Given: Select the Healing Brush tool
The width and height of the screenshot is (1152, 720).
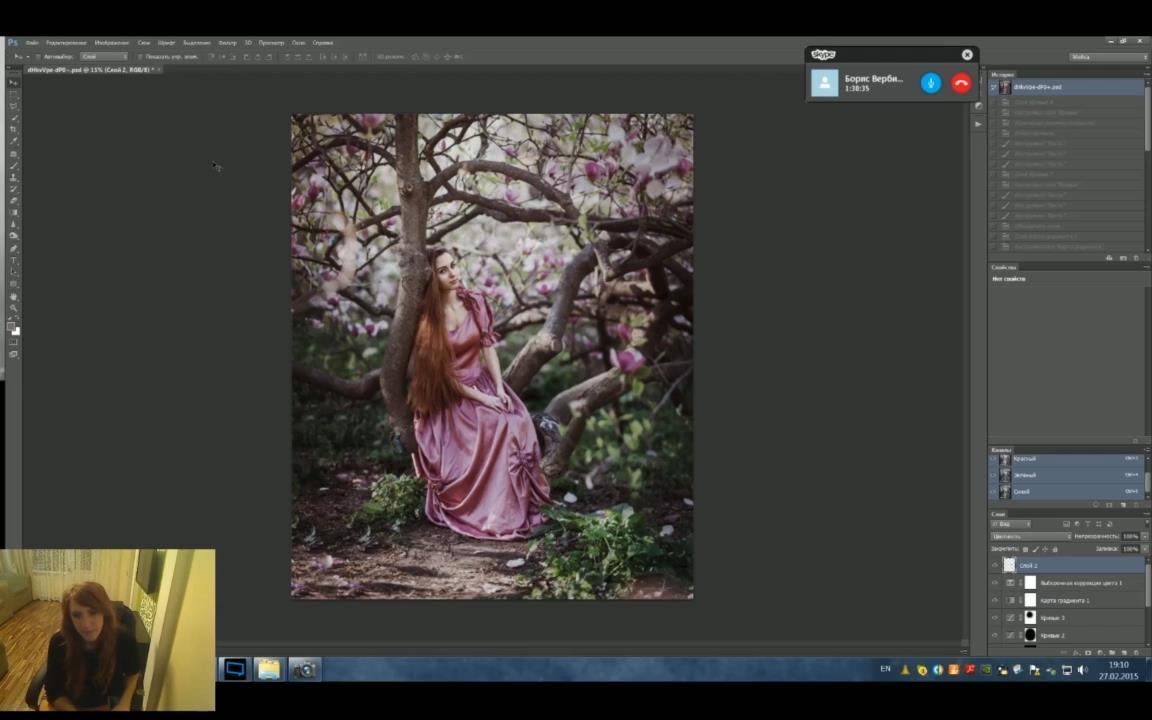Looking at the screenshot, I should click(x=13, y=154).
